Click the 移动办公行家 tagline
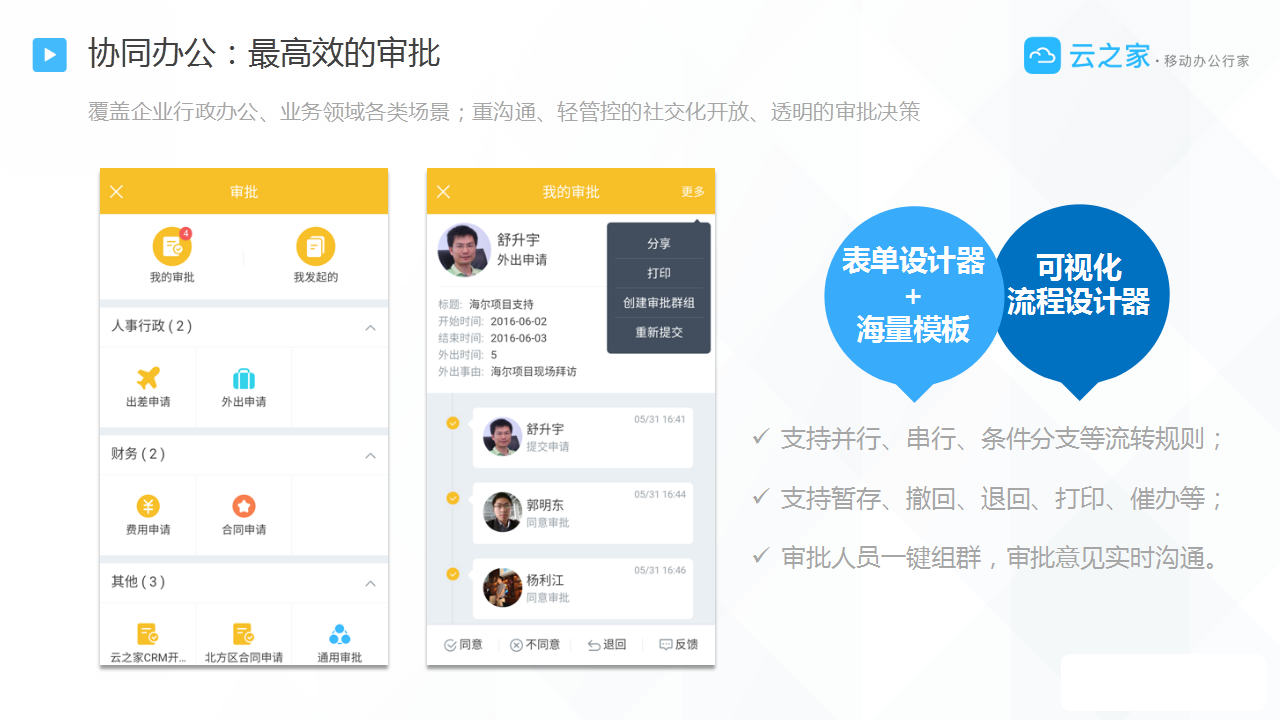1280x720 pixels. (x=1207, y=61)
